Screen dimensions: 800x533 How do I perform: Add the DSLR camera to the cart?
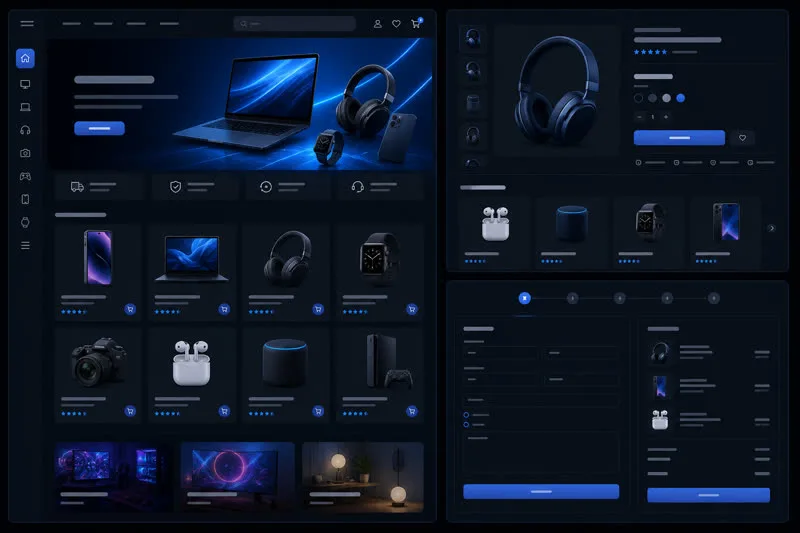(130, 411)
